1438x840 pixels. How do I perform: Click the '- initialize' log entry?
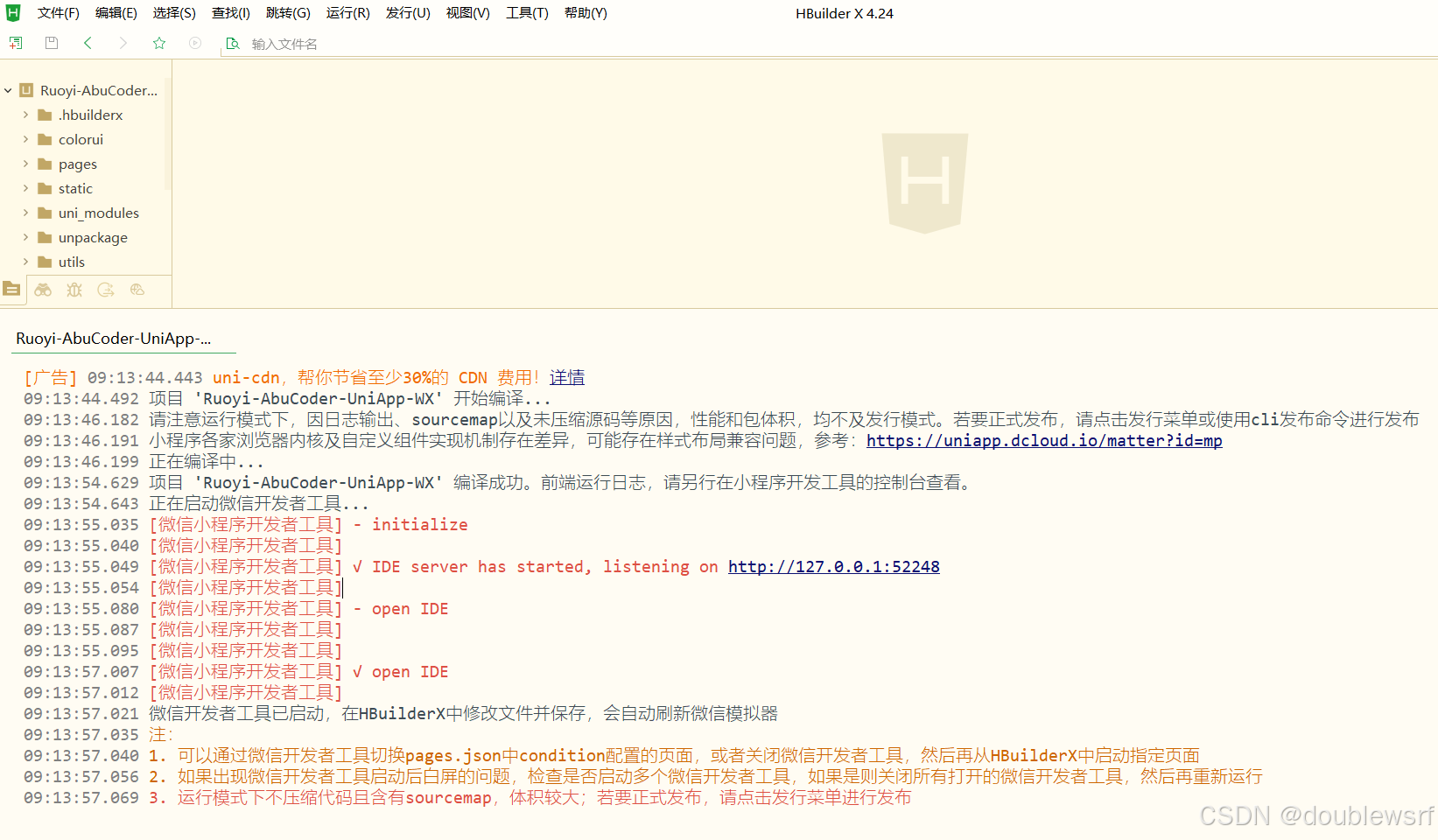click(x=410, y=524)
